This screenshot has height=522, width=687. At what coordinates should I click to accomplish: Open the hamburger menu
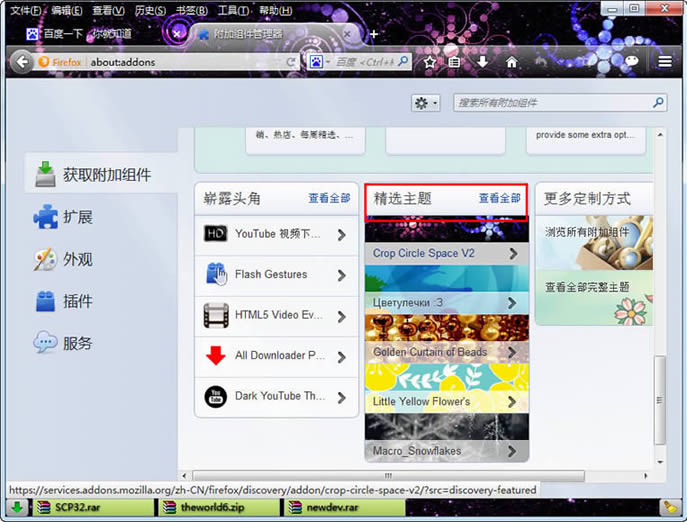tap(665, 62)
